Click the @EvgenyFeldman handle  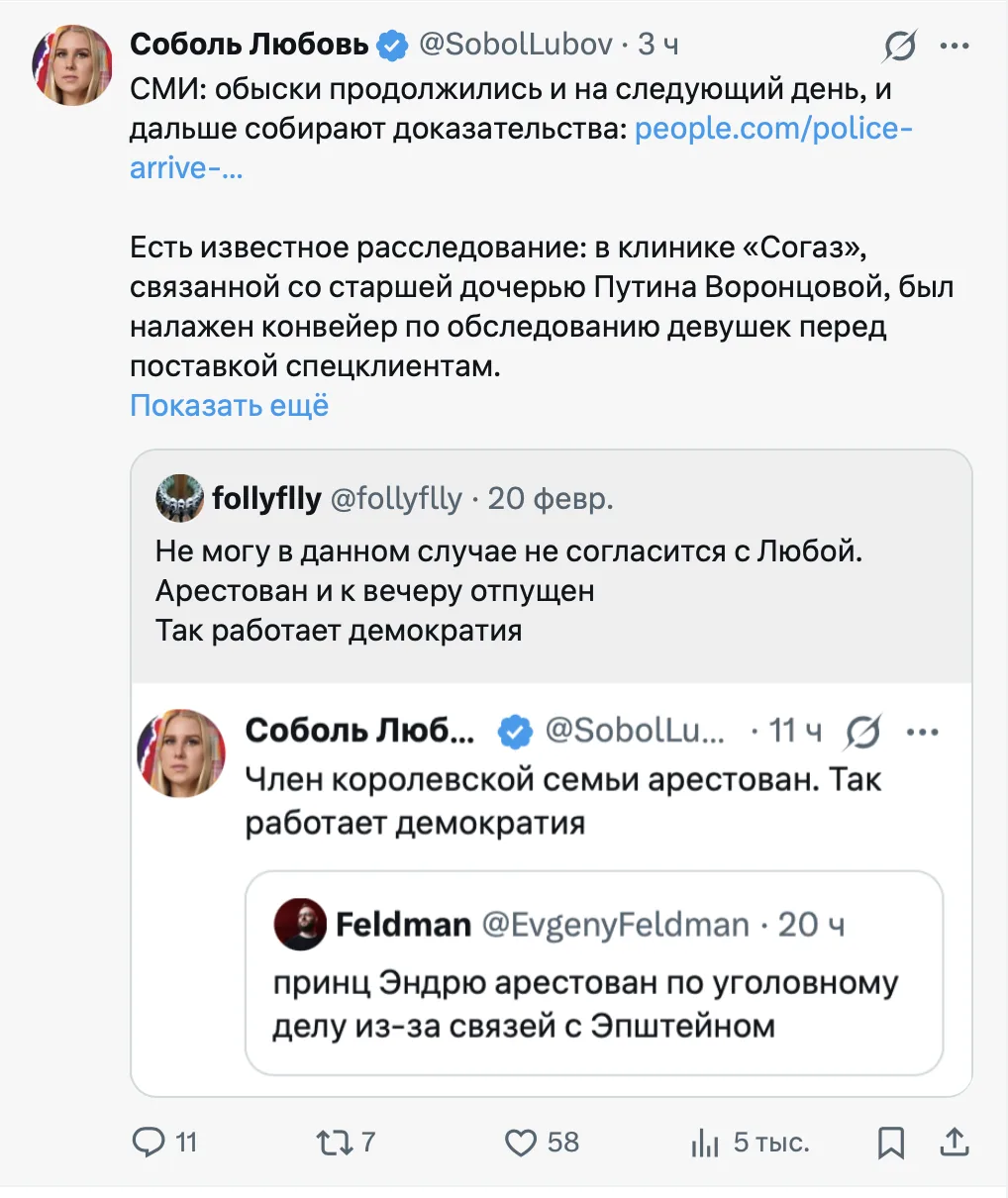tap(615, 925)
